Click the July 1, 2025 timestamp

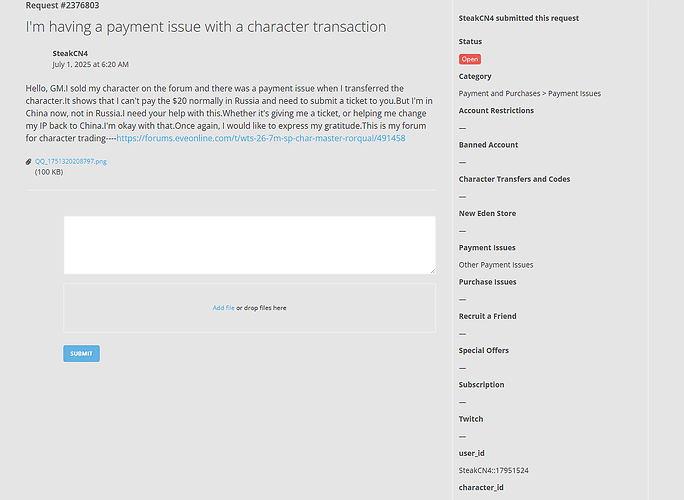(x=90, y=65)
